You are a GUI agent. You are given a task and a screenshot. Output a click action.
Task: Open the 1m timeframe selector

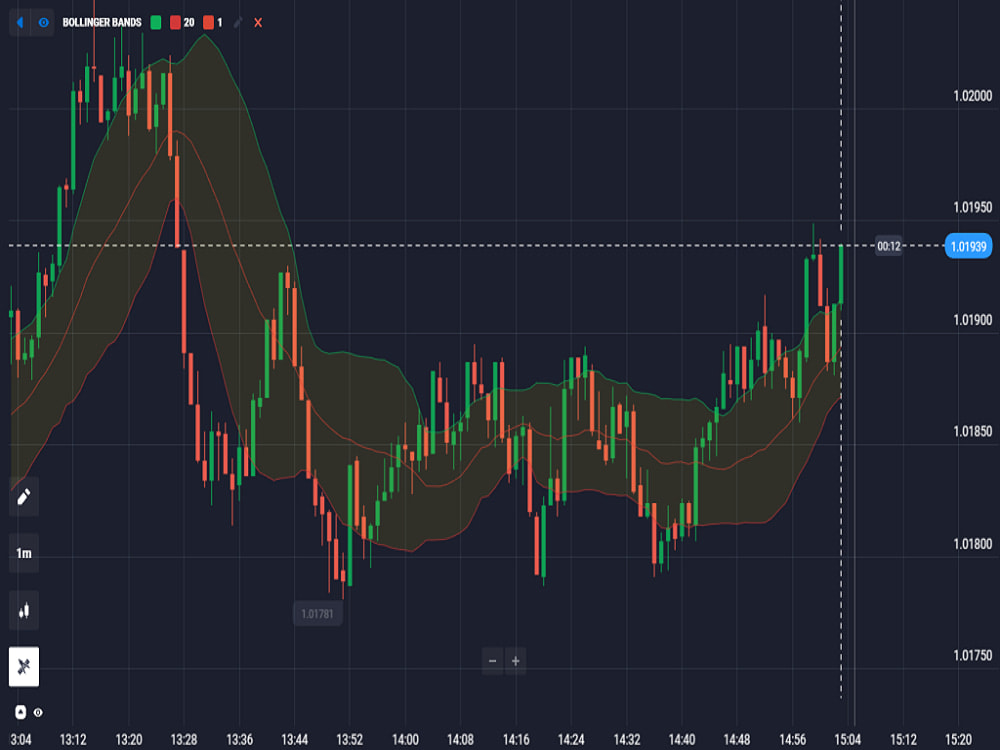pyautogui.click(x=22, y=551)
